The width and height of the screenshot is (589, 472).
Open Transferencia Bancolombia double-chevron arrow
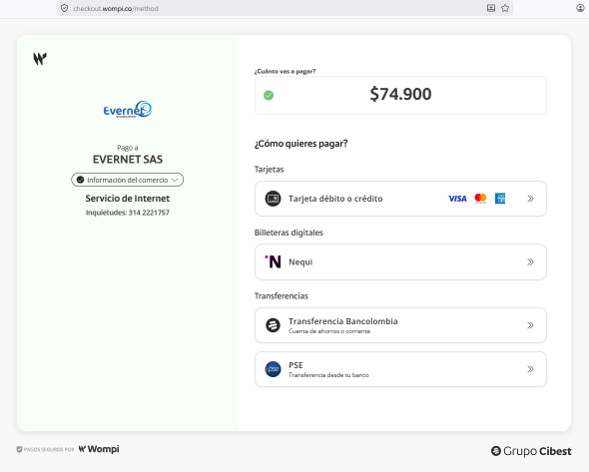[x=530, y=325]
